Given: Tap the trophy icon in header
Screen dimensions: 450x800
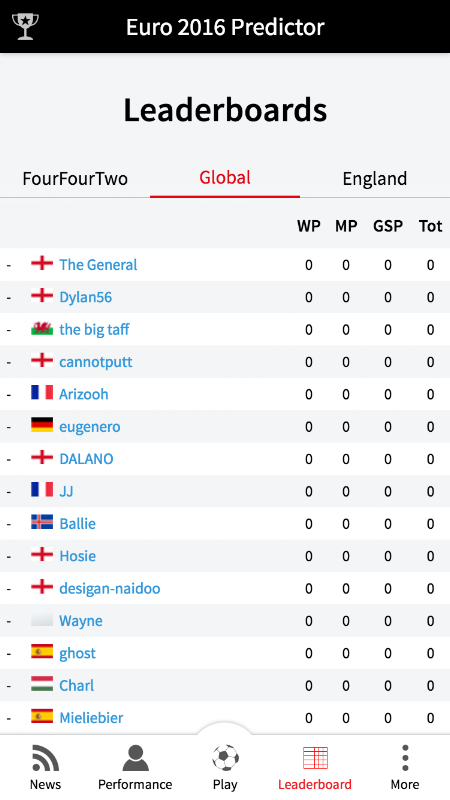Looking at the screenshot, I should [x=25, y=26].
